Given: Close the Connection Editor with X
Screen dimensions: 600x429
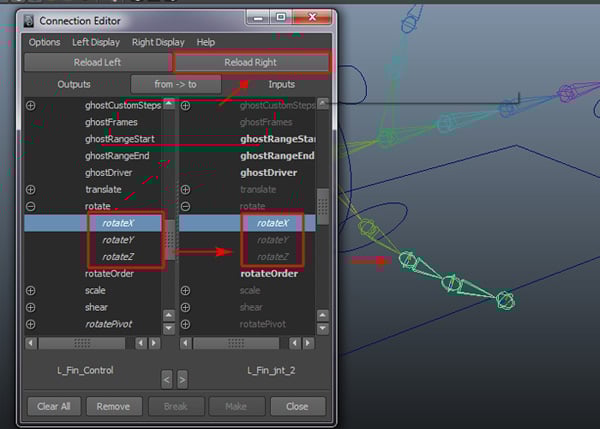Looking at the screenshot, I should (x=312, y=18).
